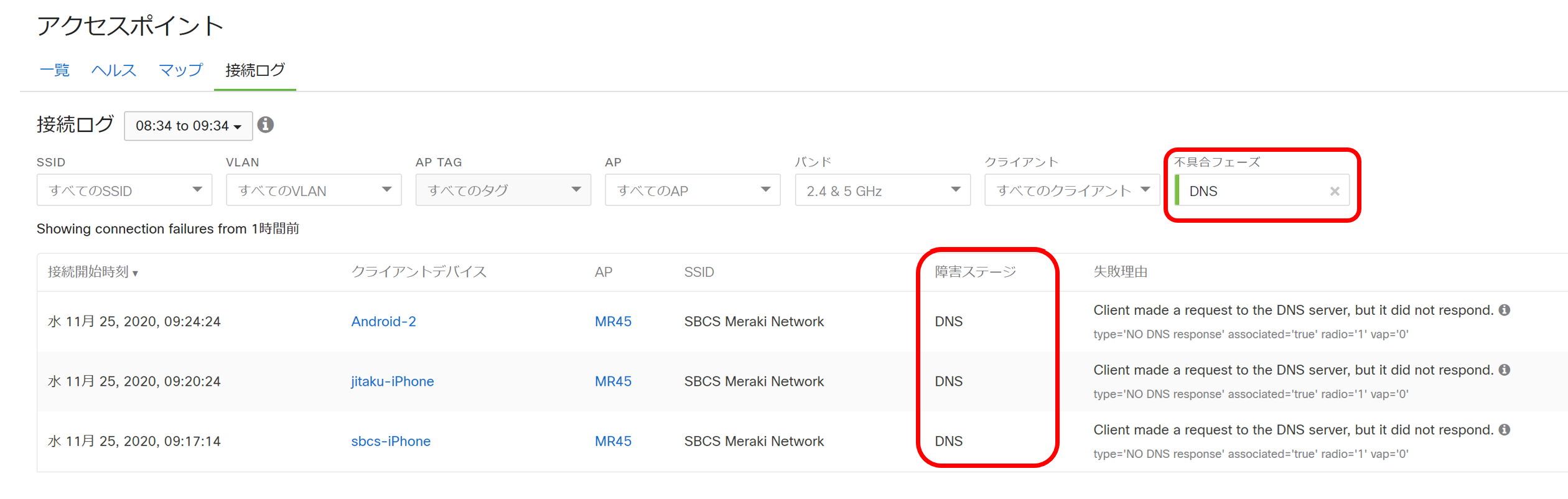Screen dimensions: 1568x499
Task: Click the timestamp 09:24:24 cell
Action: (x=134, y=322)
